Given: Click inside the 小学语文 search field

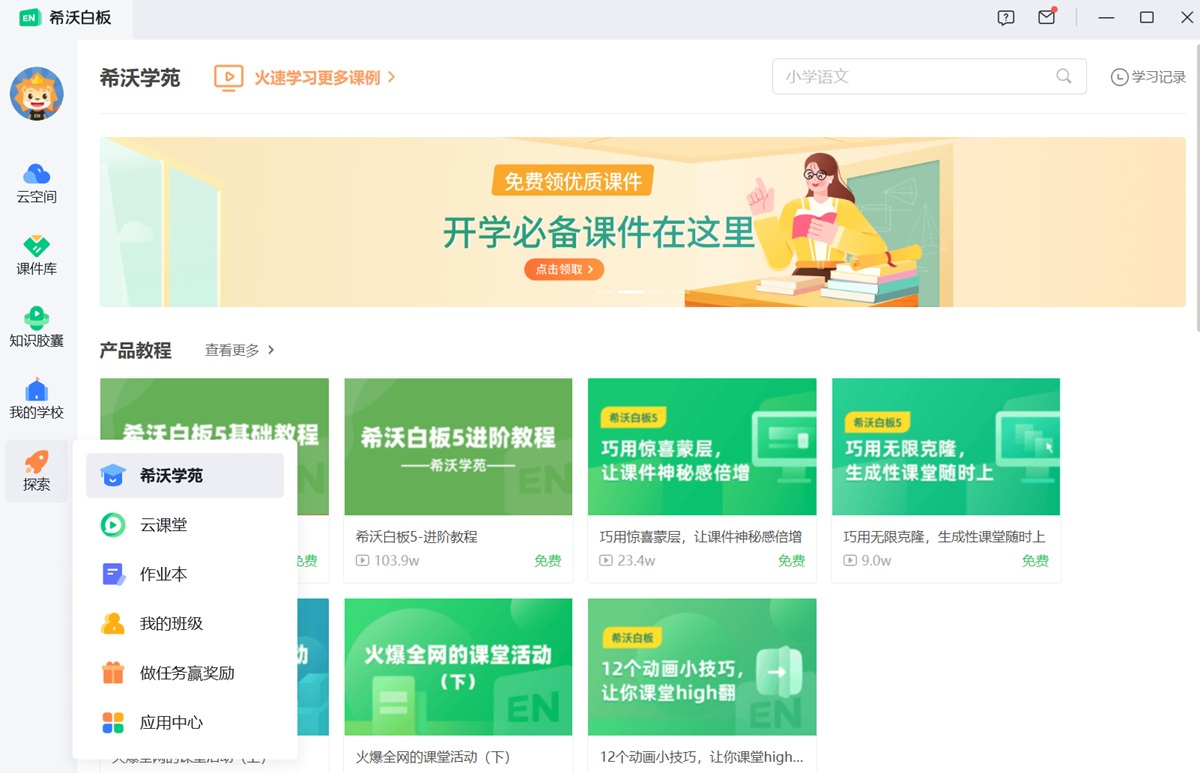Looking at the screenshot, I should (x=900, y=76).
